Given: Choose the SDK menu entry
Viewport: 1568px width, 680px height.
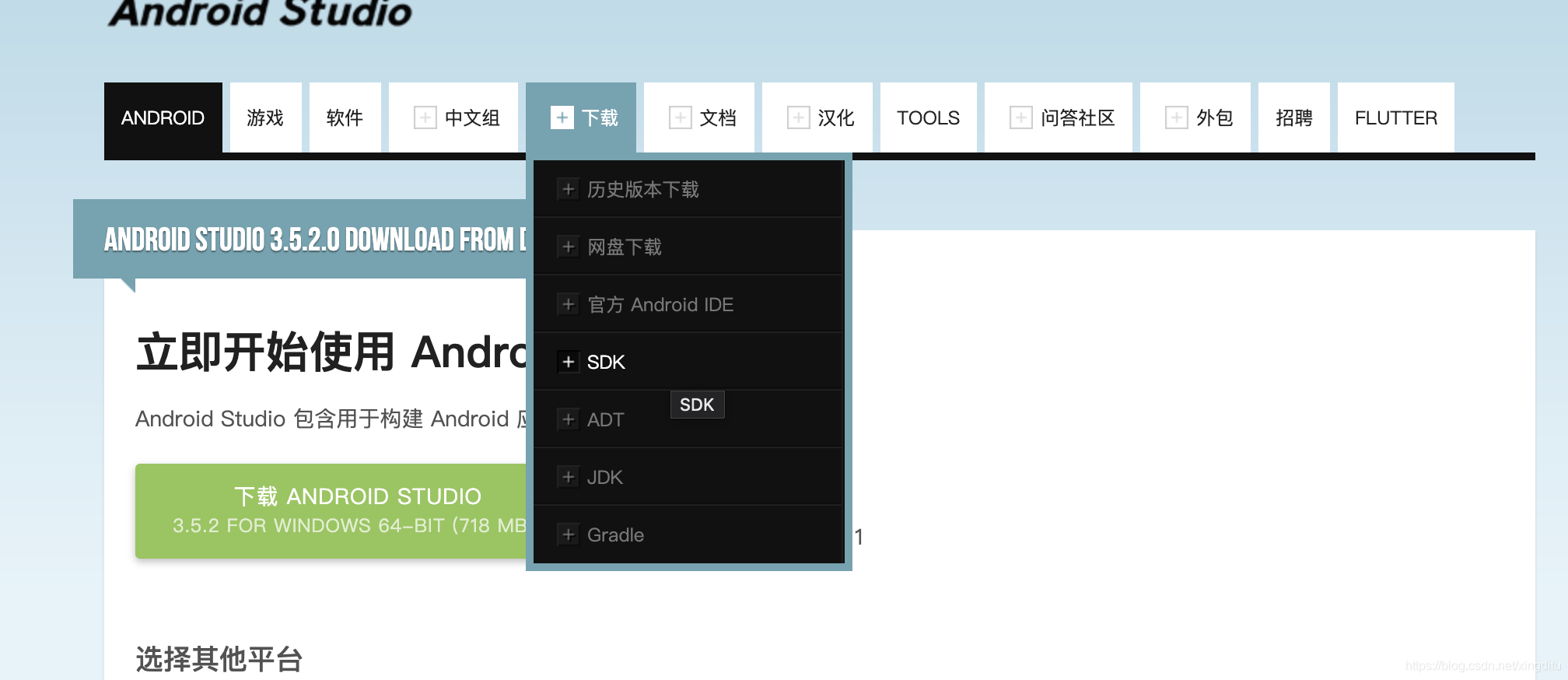Looking at the screenshot, I should (688, 362).
